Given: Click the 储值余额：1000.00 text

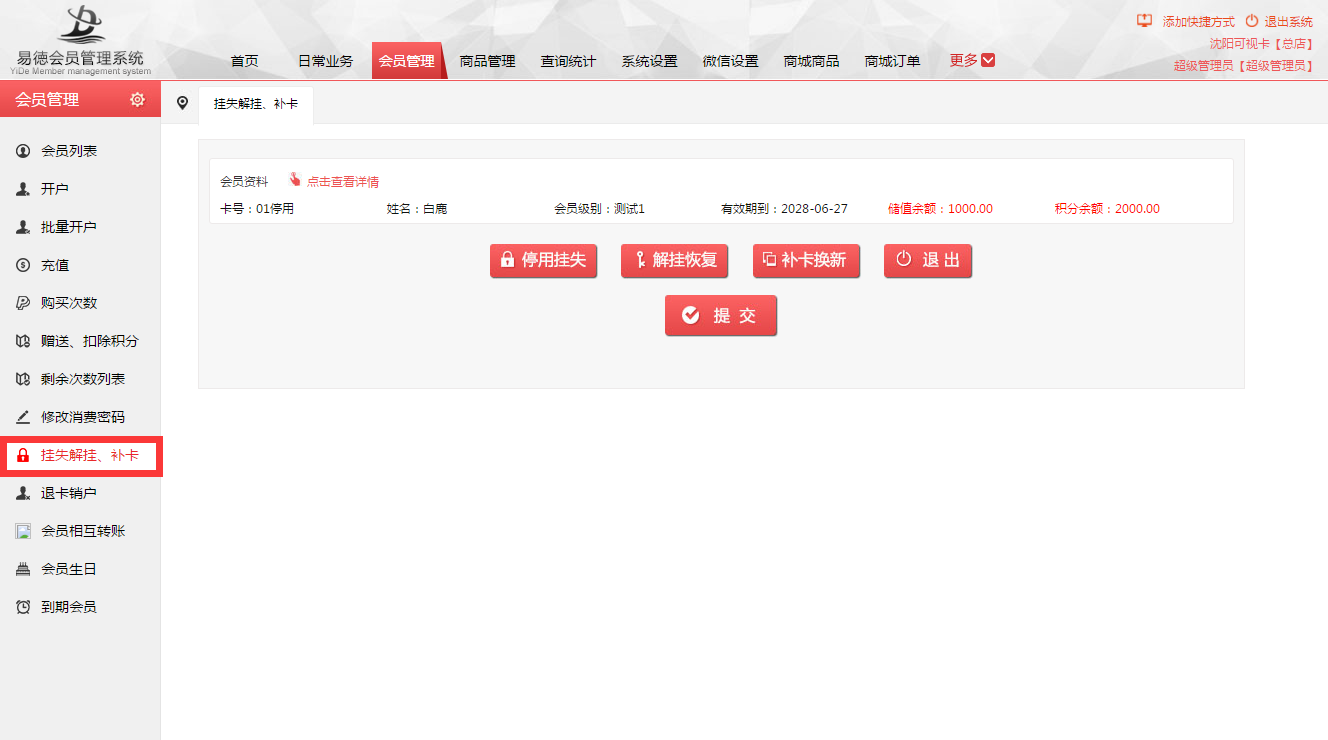Looking at the screenshot, I should pos(940,209).
